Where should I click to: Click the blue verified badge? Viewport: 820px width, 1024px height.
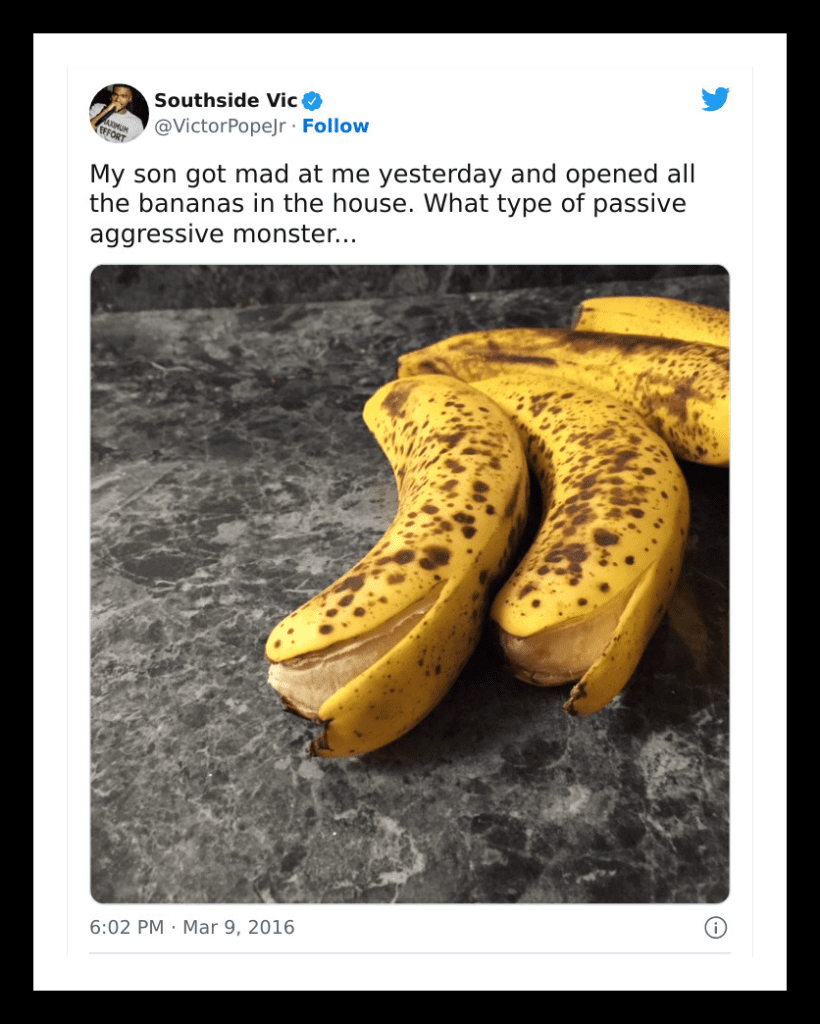point(312,101)
